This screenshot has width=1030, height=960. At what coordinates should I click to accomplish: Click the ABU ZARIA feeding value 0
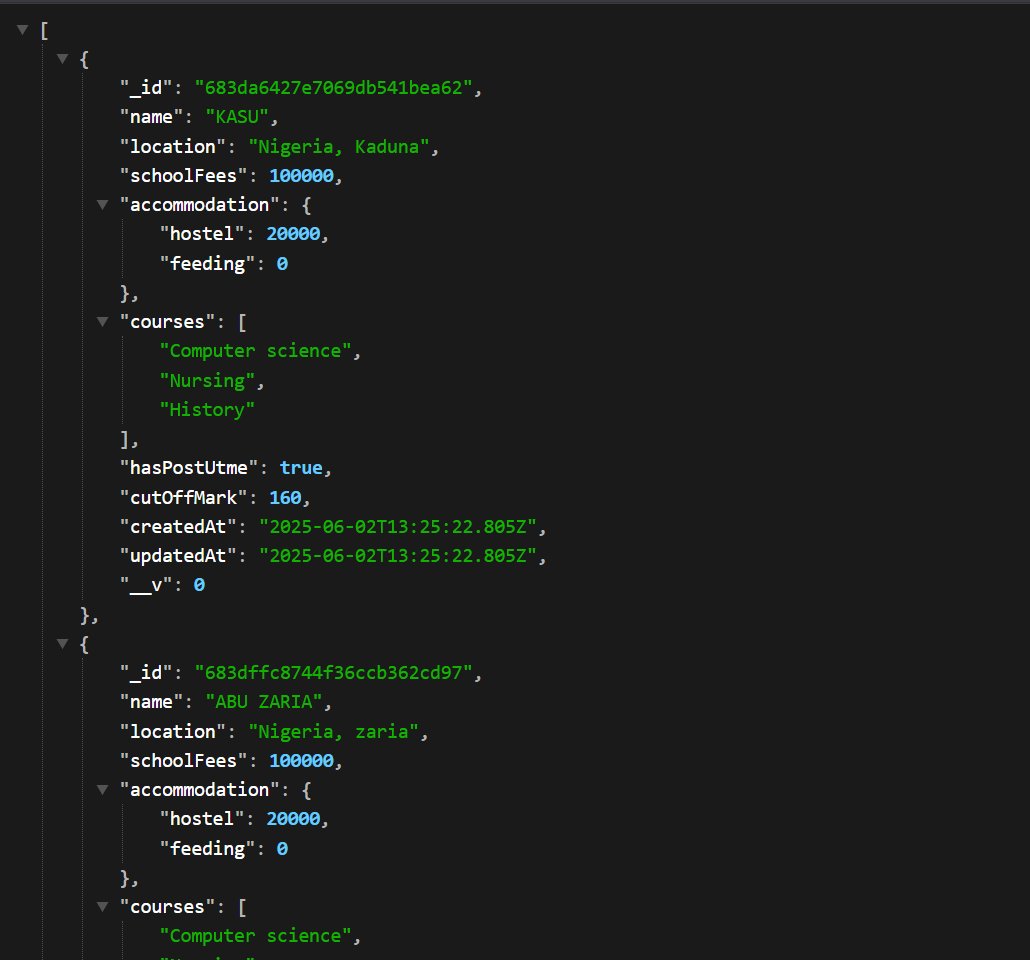click(x=282, y=848)
